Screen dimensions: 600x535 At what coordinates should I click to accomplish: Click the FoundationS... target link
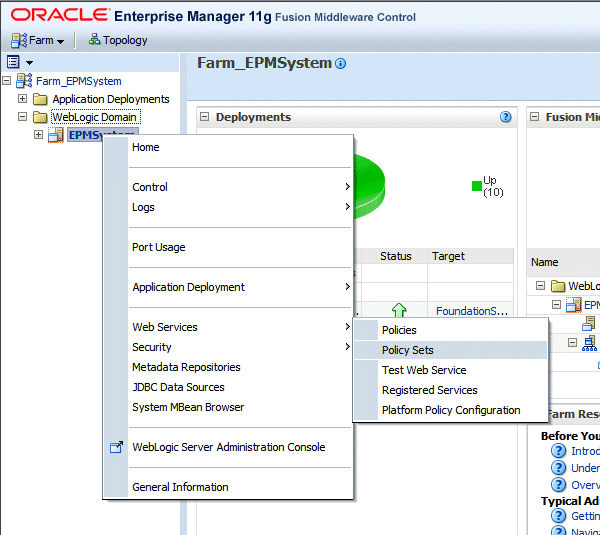[471, 311]
